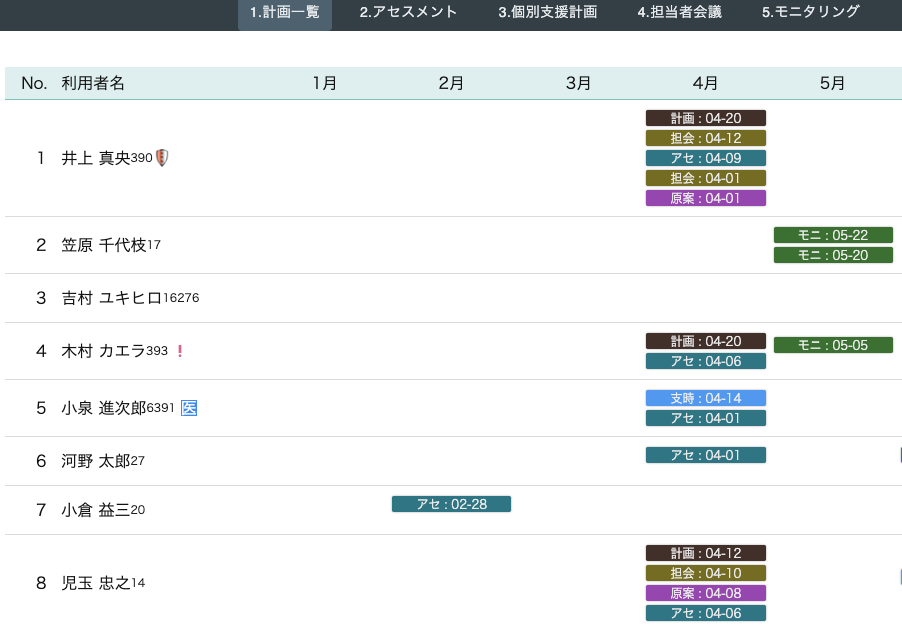Open the 1.計画一覧 tab
This screenshot has height=627, width=902.
click(x=285, y=13)
